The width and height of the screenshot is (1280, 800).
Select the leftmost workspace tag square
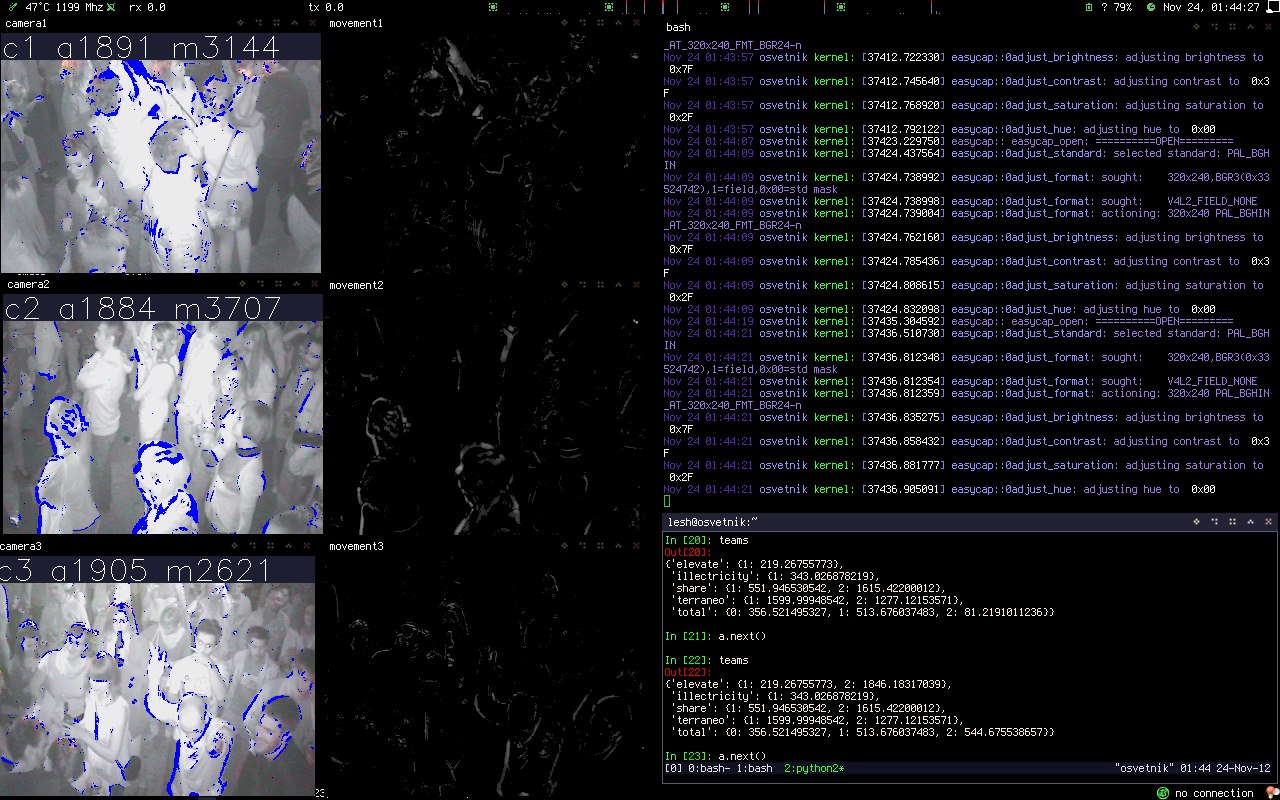coord(492,7)
